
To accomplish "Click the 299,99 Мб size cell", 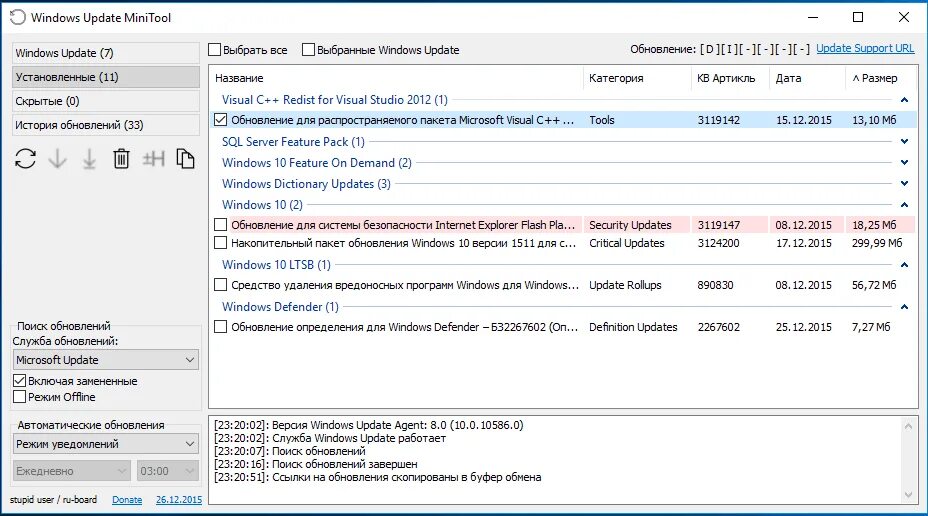I will [877, 243].
